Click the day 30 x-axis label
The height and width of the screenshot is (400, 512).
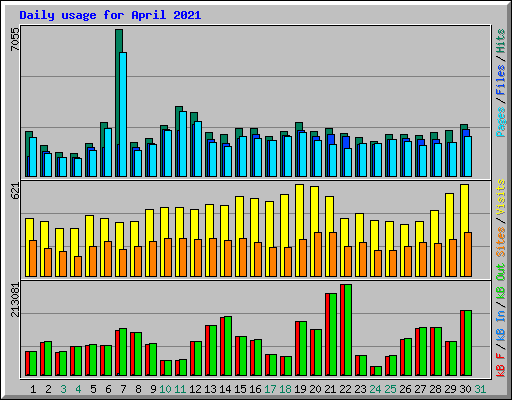[465, 389]
